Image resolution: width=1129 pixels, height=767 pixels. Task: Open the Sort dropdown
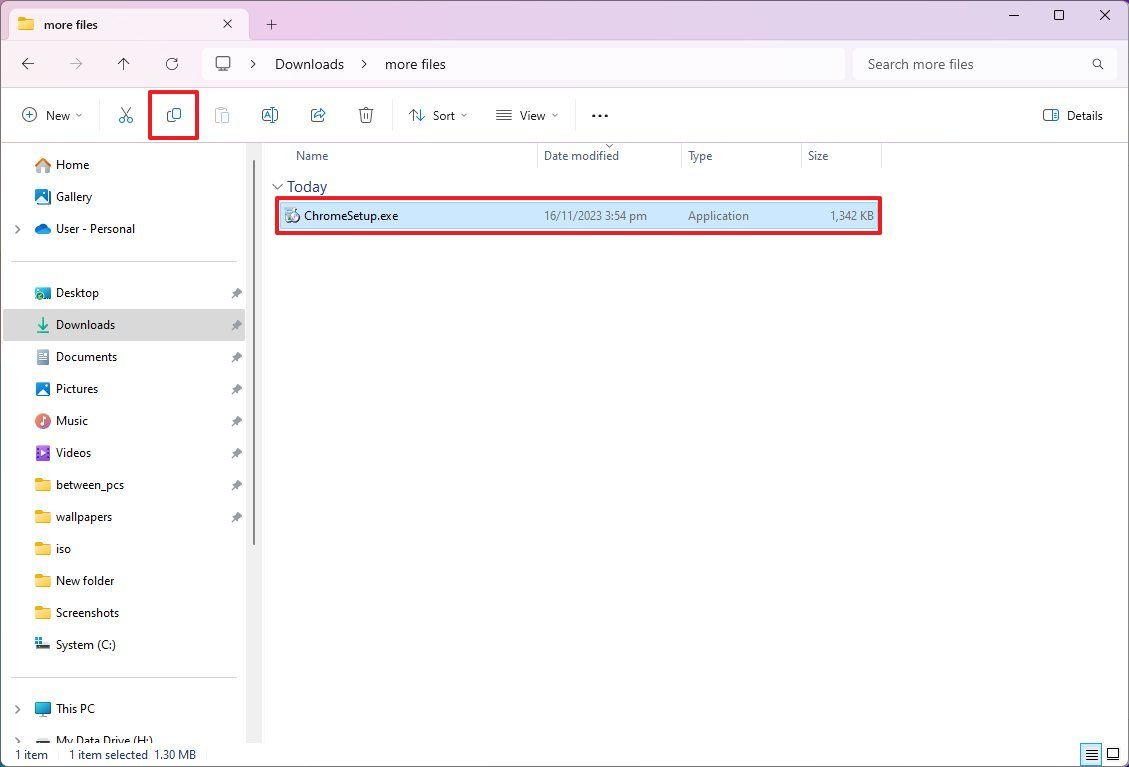pos(437,115)
